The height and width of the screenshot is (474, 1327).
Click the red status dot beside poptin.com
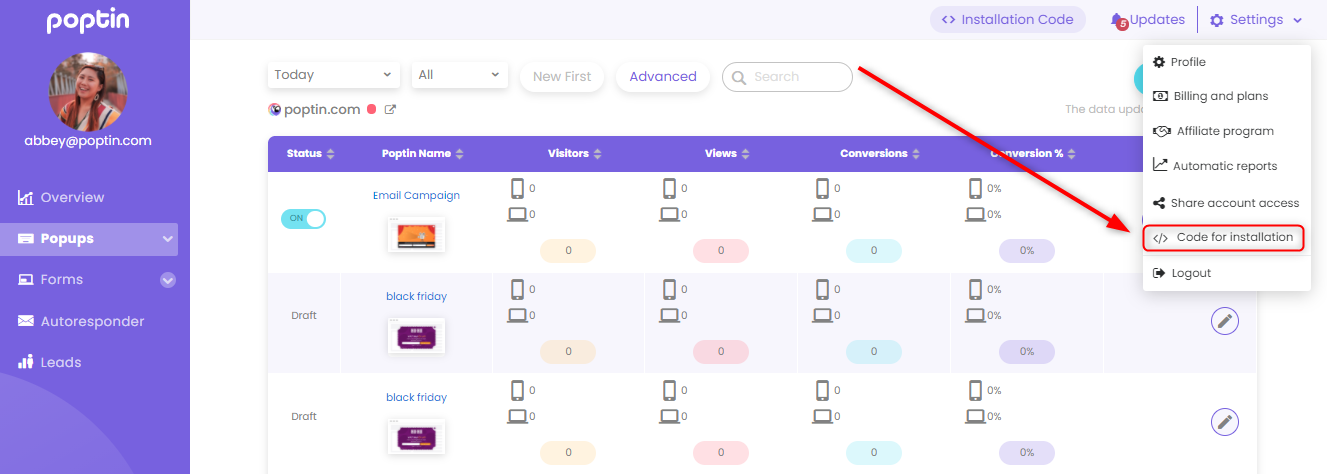[x=372, y=110]
